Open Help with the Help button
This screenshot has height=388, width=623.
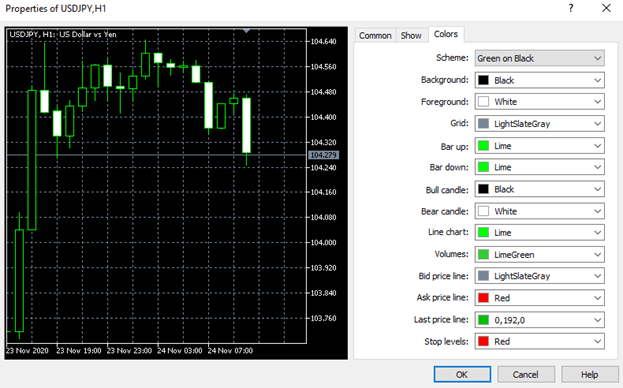(590, 374)
